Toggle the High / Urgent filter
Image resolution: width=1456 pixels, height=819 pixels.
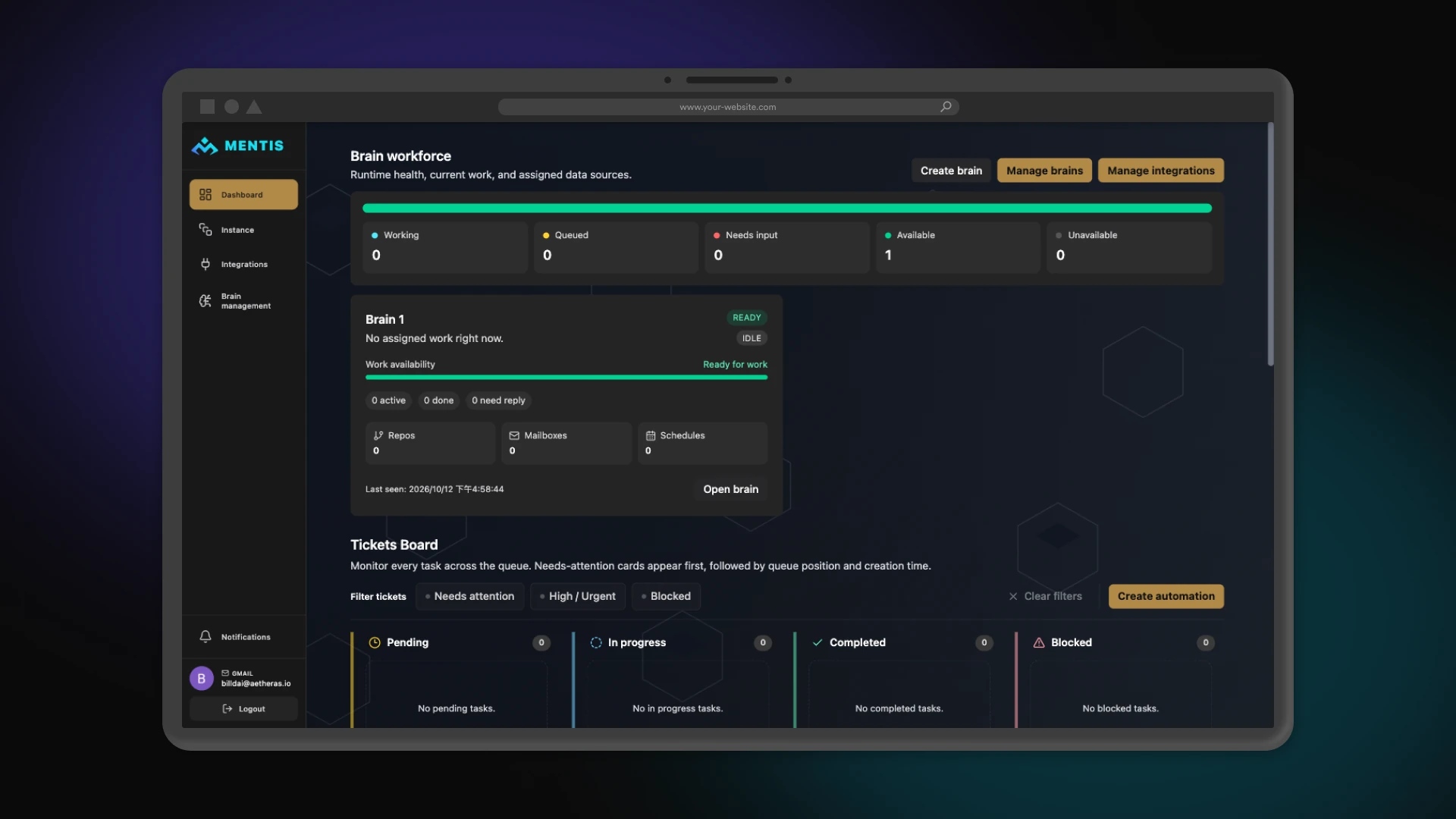pos(578,596)
